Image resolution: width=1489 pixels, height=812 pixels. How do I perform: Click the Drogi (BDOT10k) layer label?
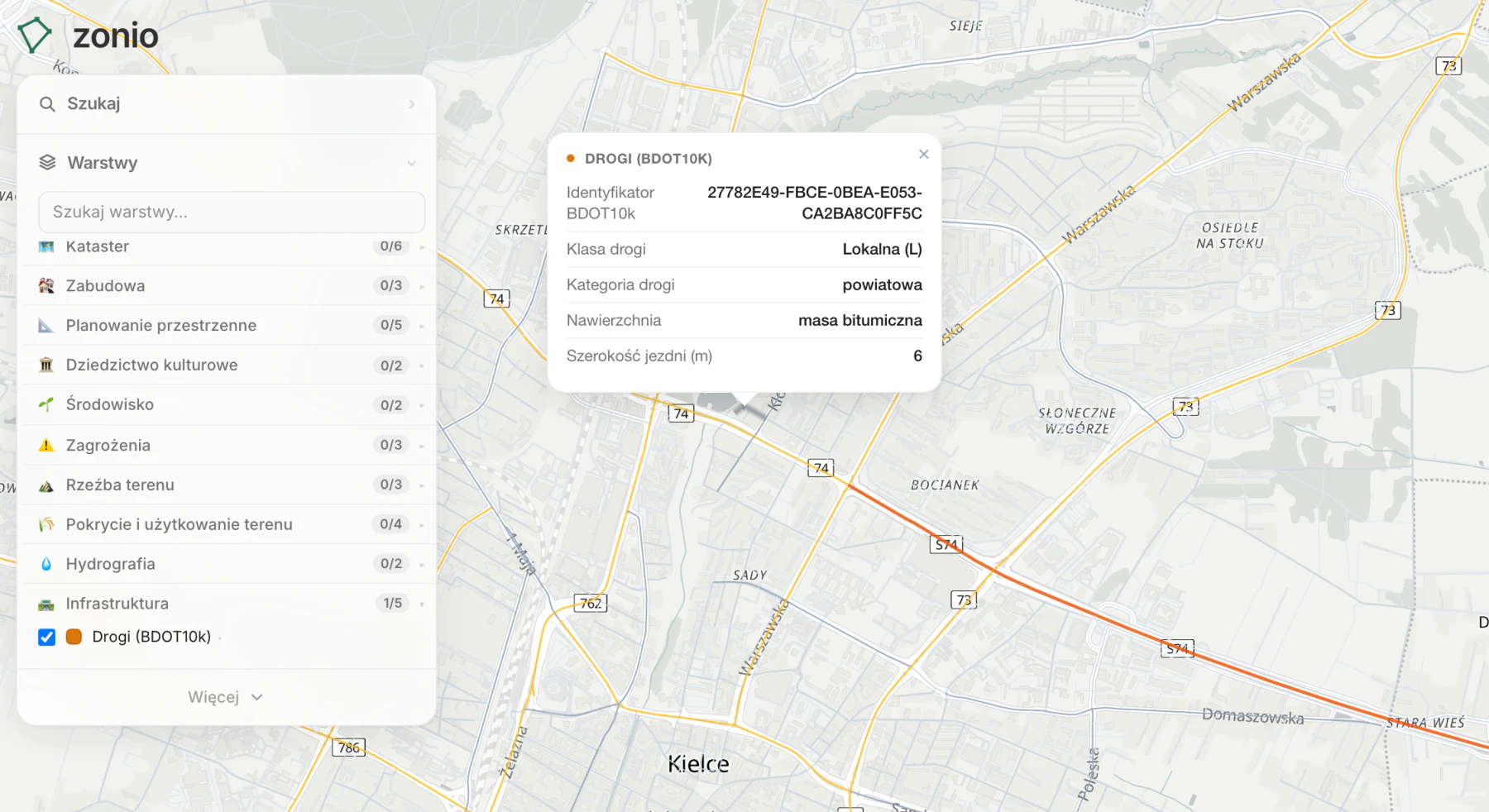click(151, 637)
